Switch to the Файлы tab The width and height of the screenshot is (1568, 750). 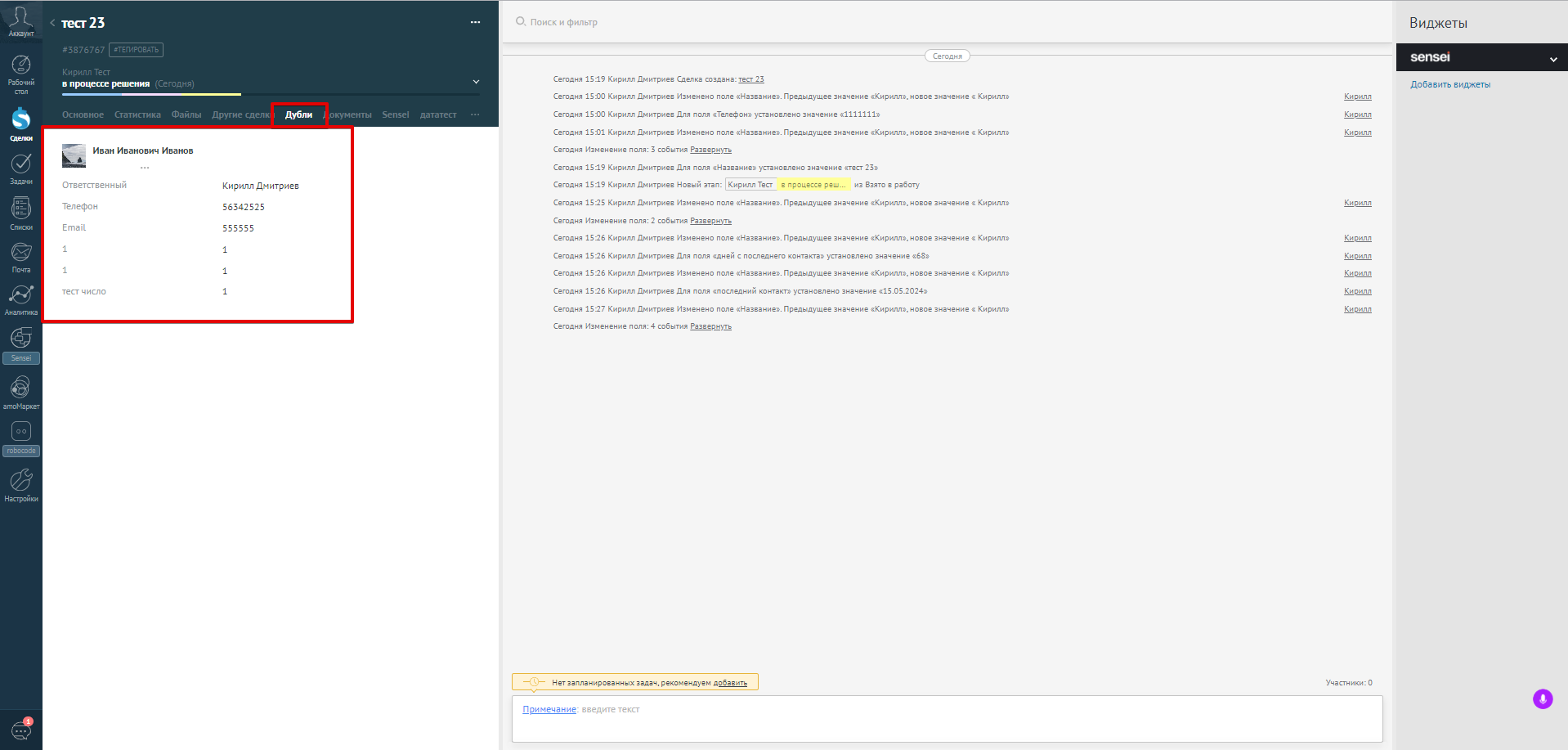186,115
